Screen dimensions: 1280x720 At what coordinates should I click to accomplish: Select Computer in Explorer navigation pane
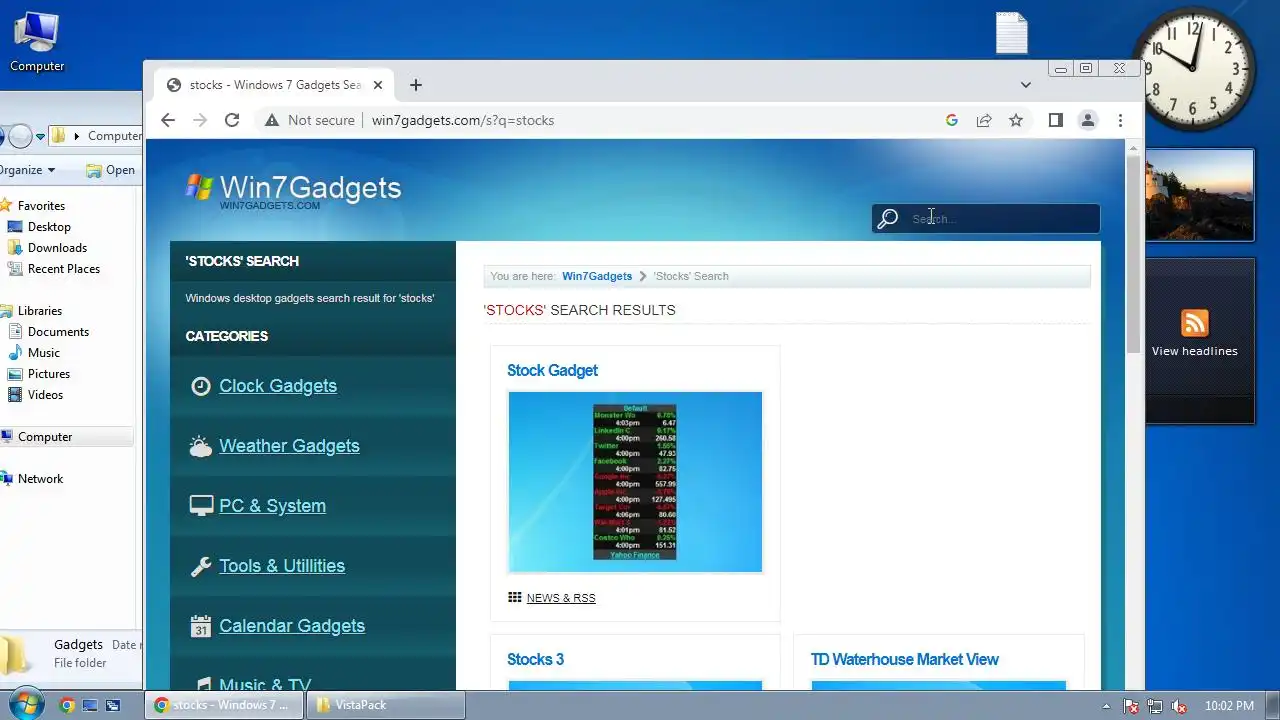point(45,437)
